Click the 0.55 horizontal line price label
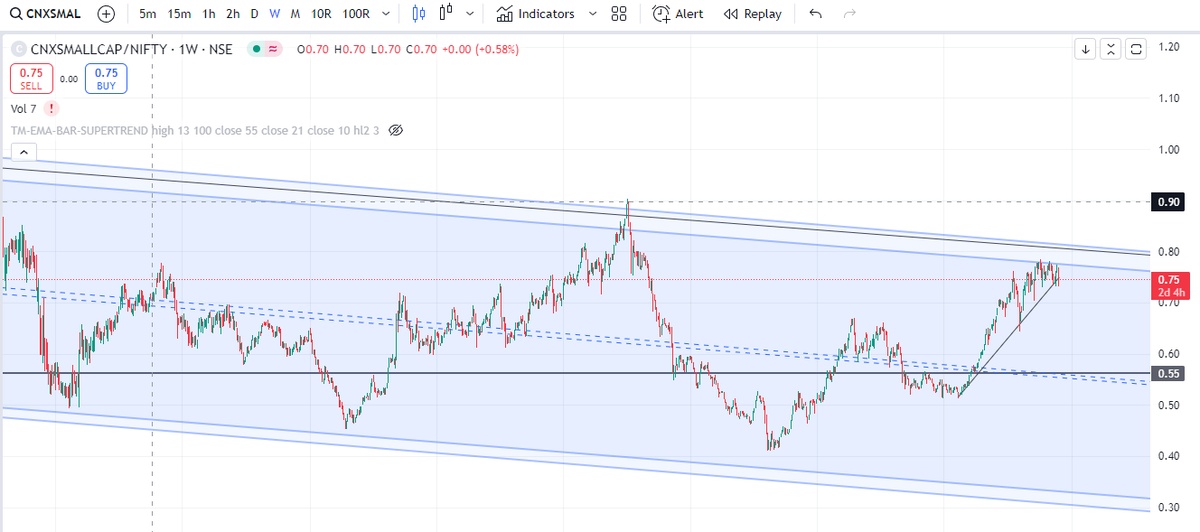The width and height of the screenshot is (1200, 532). pyautogui.click(x=1168, y=373)
